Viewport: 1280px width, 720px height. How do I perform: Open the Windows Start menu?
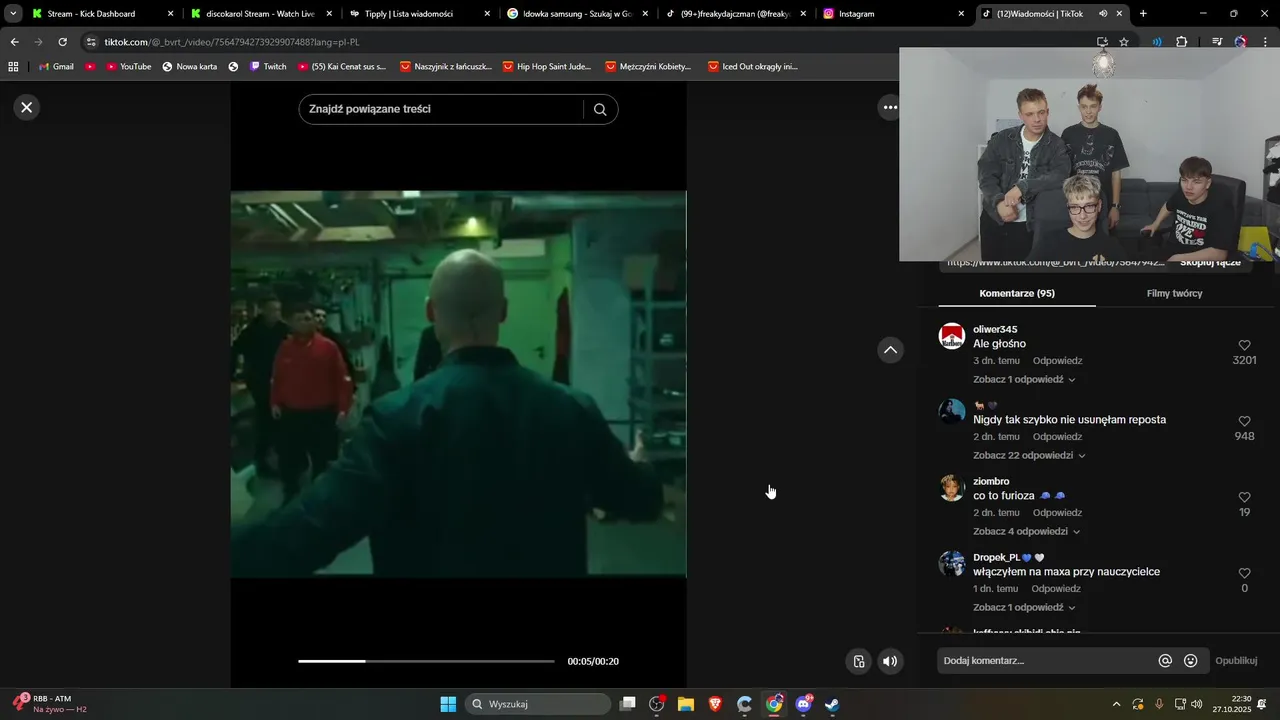(448, 704)
